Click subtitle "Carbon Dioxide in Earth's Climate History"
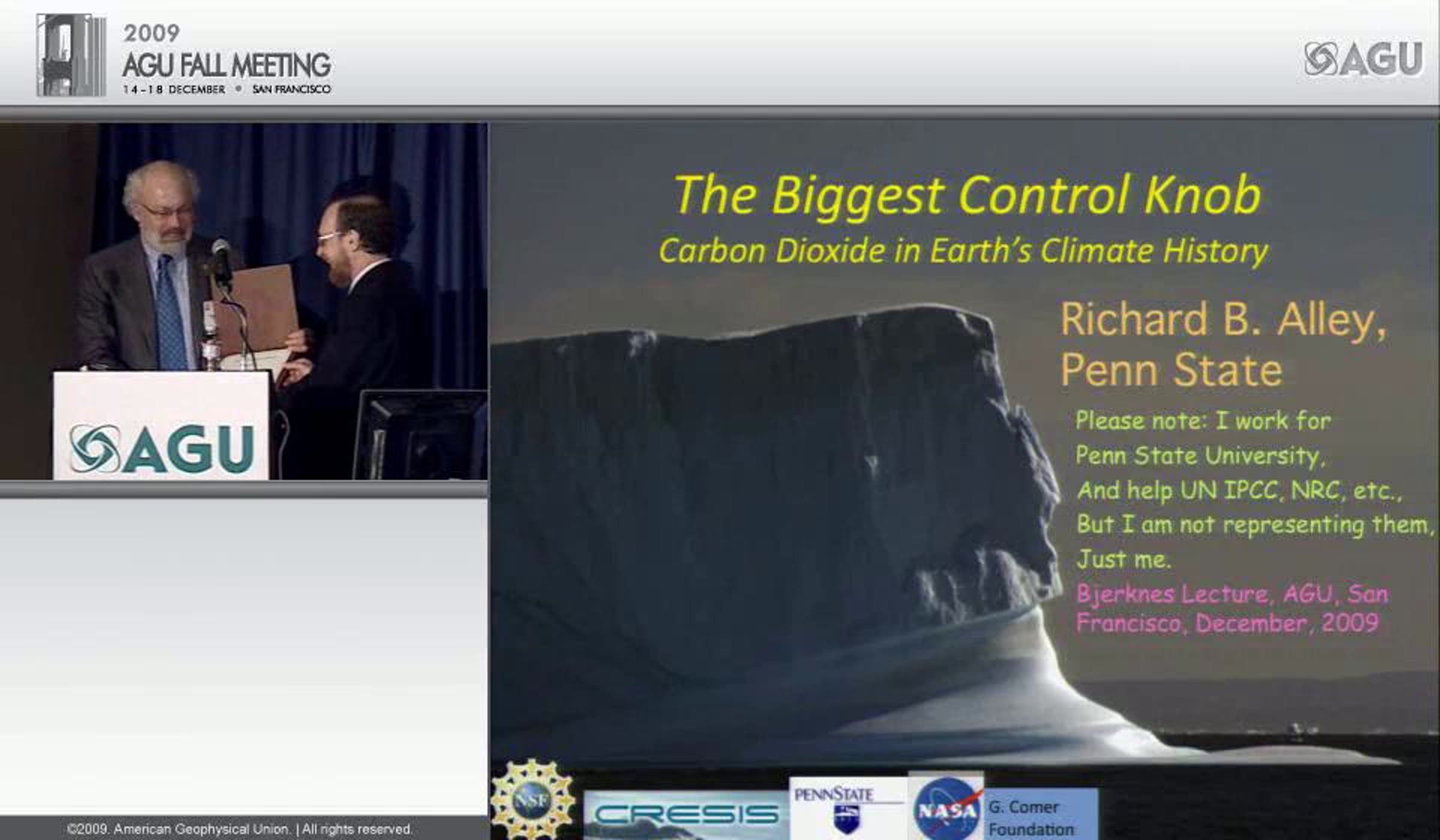Image resolution: width=1440 pixels, height=840 pixels. tap(964, 251)
